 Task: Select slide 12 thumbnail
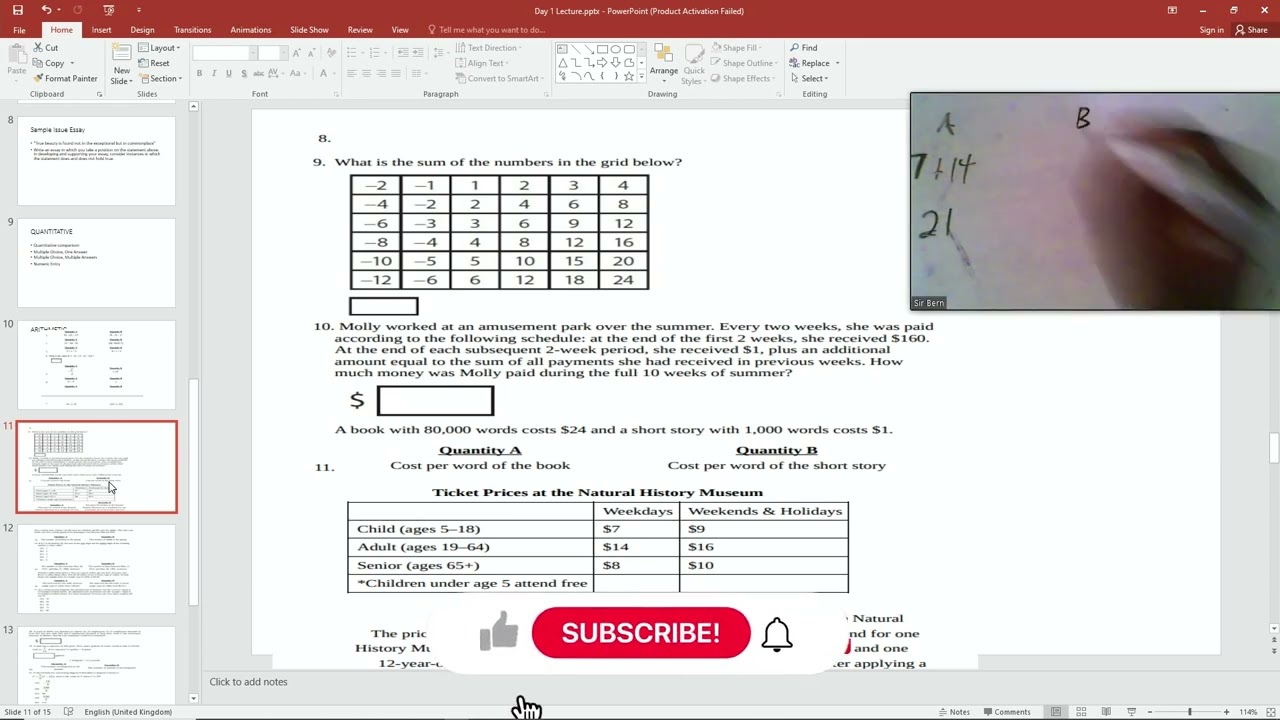click(96, 569)
